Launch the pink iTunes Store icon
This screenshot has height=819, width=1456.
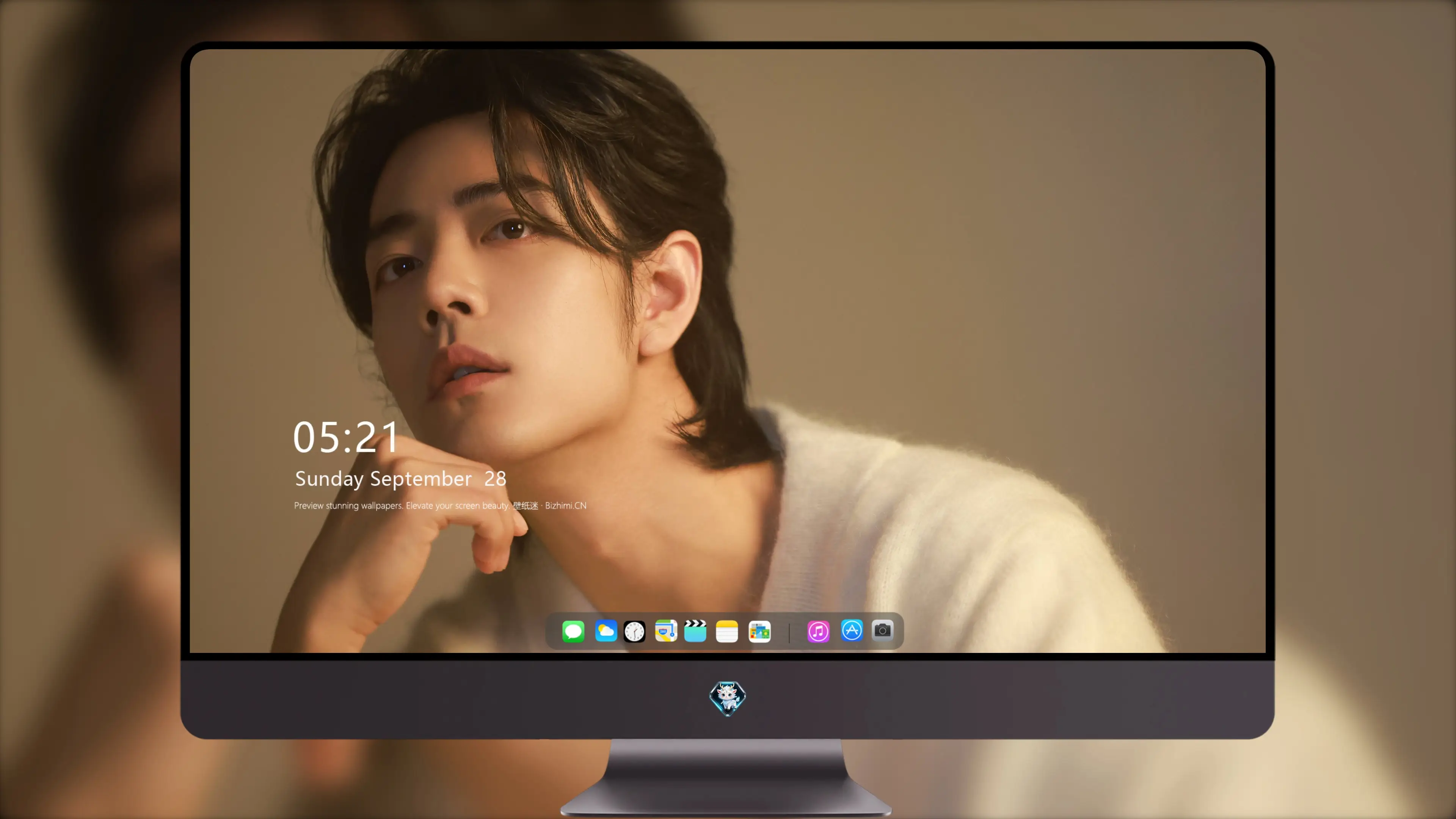[x=819, y=631]
